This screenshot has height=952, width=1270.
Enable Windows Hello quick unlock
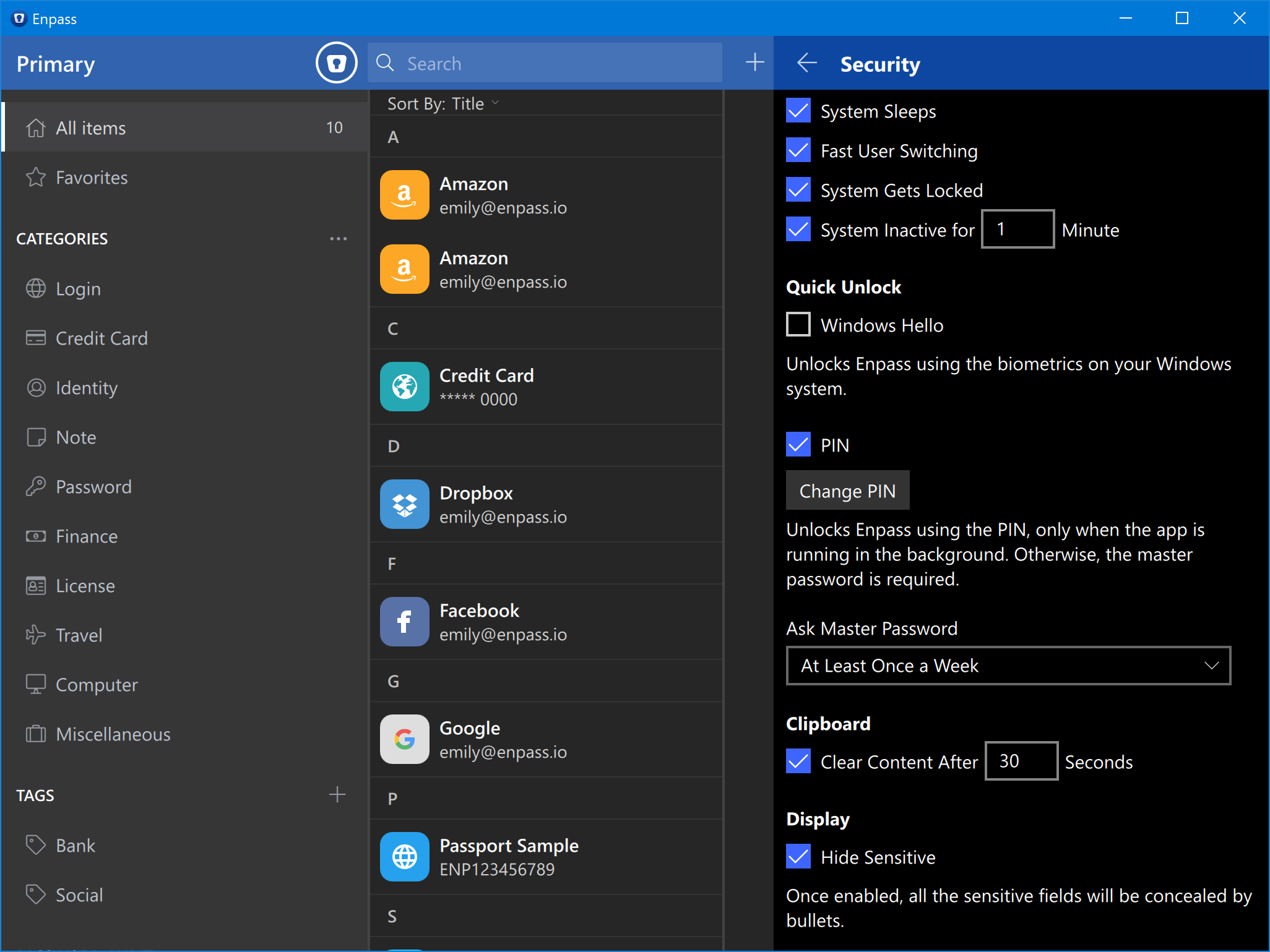click(798, 325)
